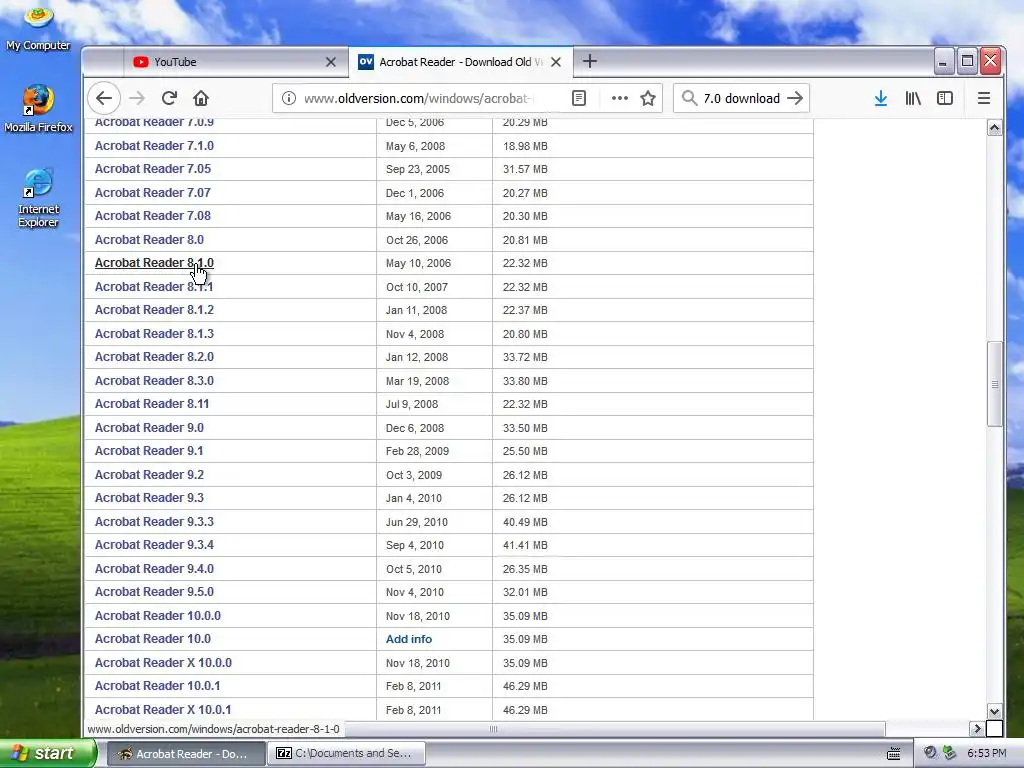Click the forward navigation arrow
Viewport: 1024px width, 768px height.
point(136,98)
